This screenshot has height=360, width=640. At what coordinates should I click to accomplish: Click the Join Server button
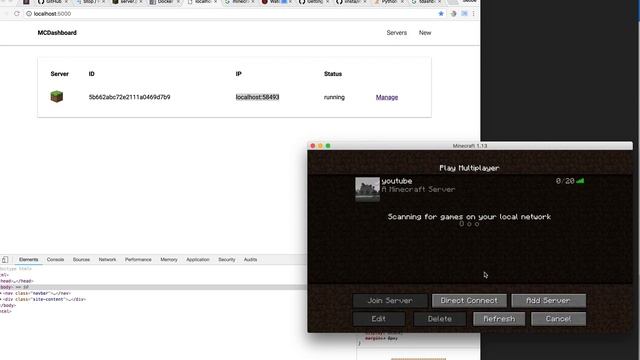click(x=390, y=300)
